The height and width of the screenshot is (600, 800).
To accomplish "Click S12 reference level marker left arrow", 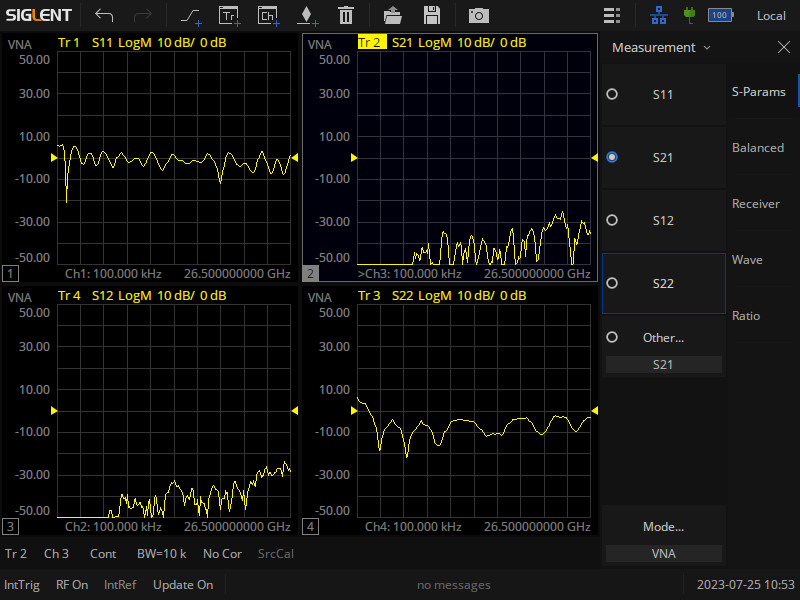I will (54, 411).
